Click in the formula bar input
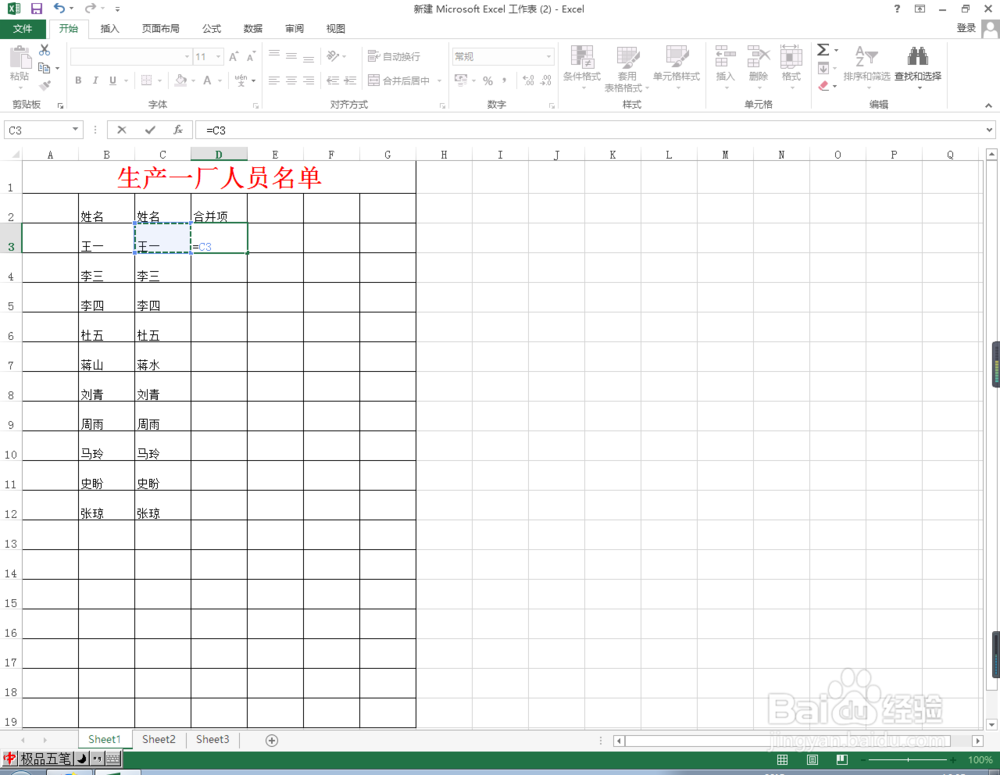 [590, 130]
